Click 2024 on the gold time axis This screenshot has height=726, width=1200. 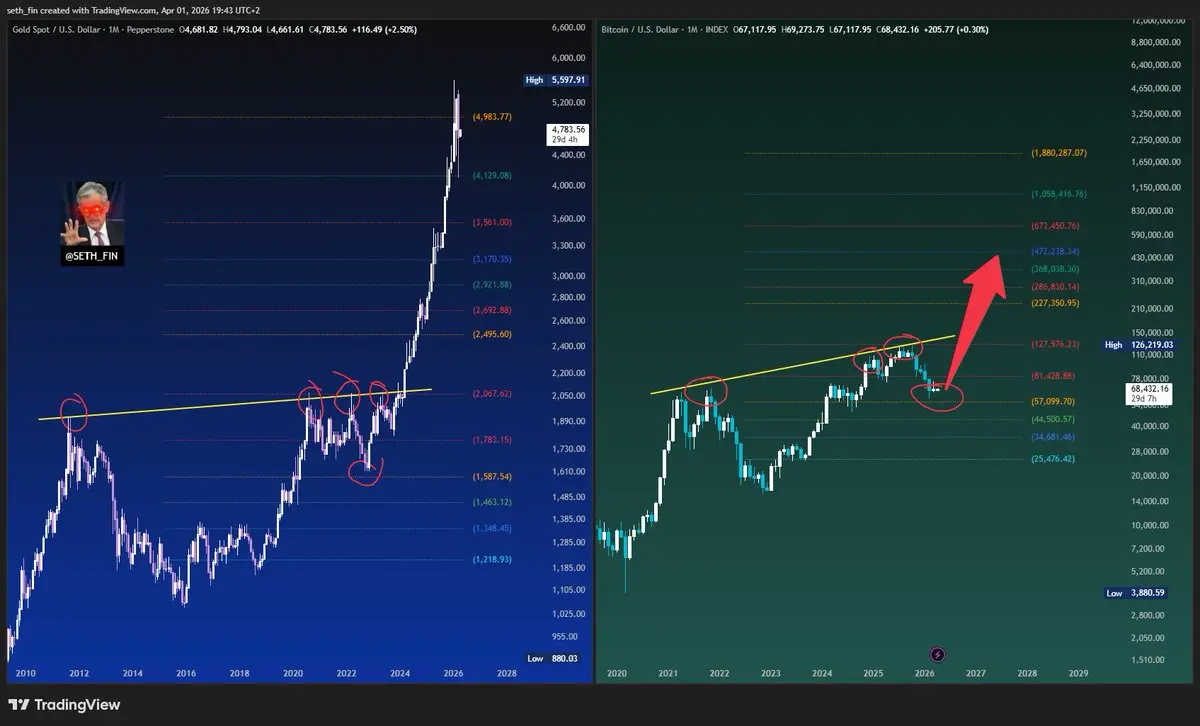(400, 675)
